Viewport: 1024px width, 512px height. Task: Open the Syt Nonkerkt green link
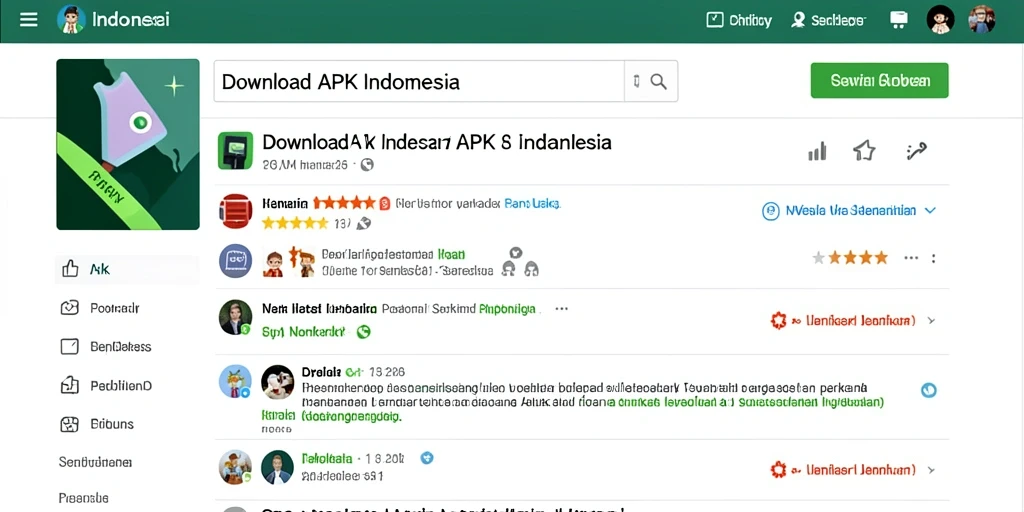point(303,332)
